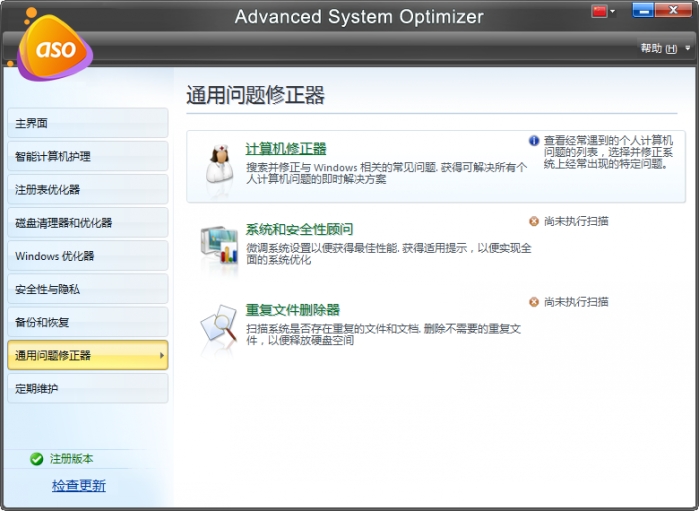Screen dimensions: 699x511
Task: Click the ASO logo icon
Action: click(54, 46)
